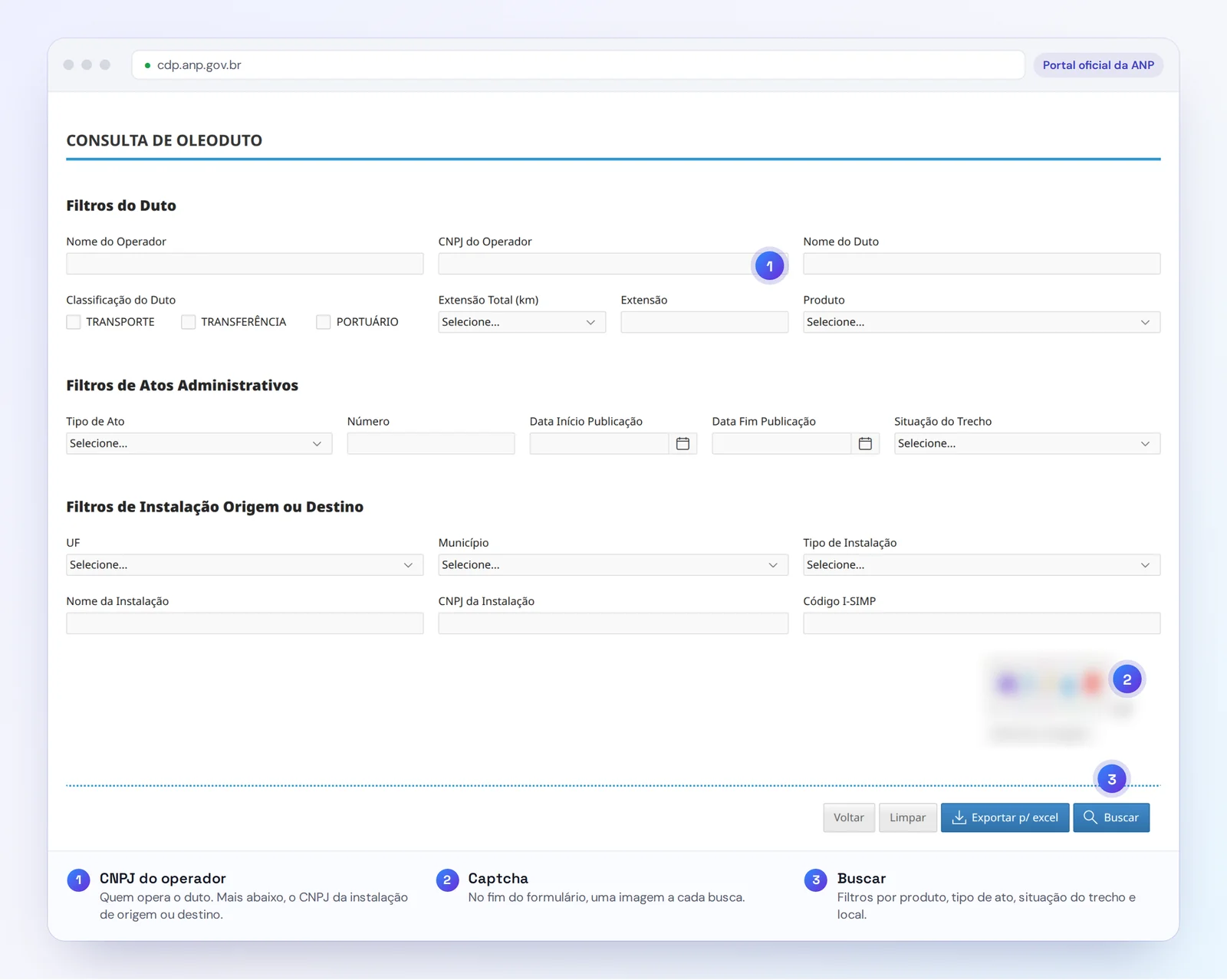The height and width of the screenshot is (980, 1227).
Task: Click the Voltar button
Action: (849, 817)
